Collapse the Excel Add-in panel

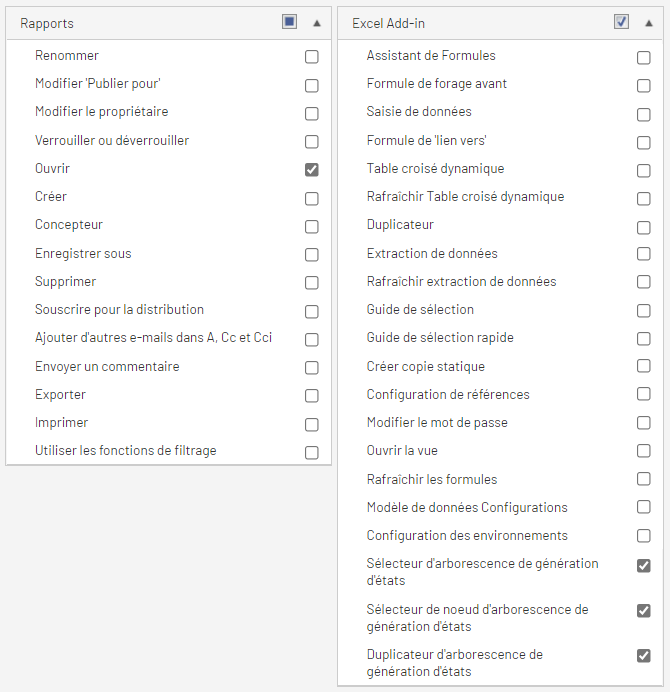pos(648,23)
